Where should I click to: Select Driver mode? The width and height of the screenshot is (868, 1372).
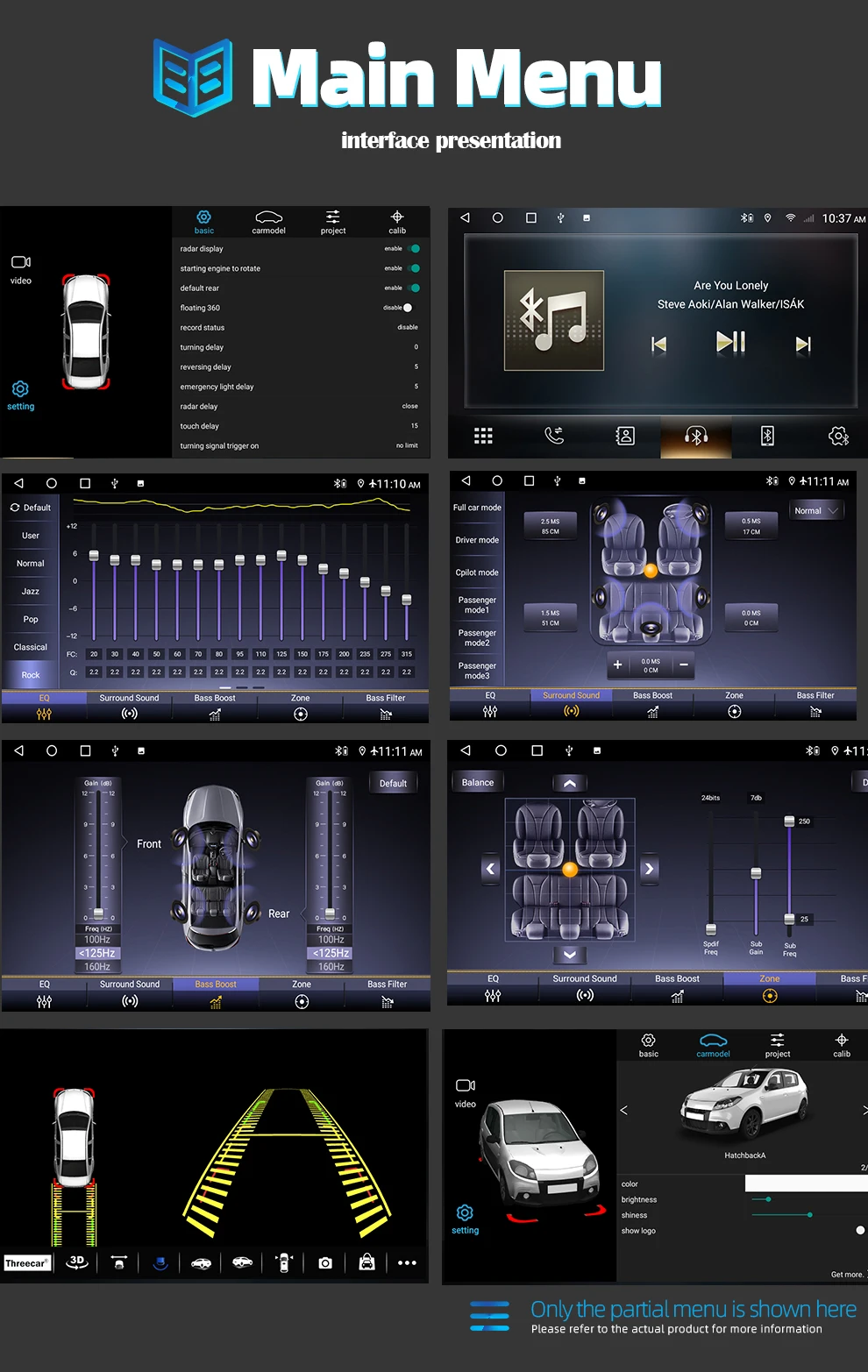[x=477, y=540]
